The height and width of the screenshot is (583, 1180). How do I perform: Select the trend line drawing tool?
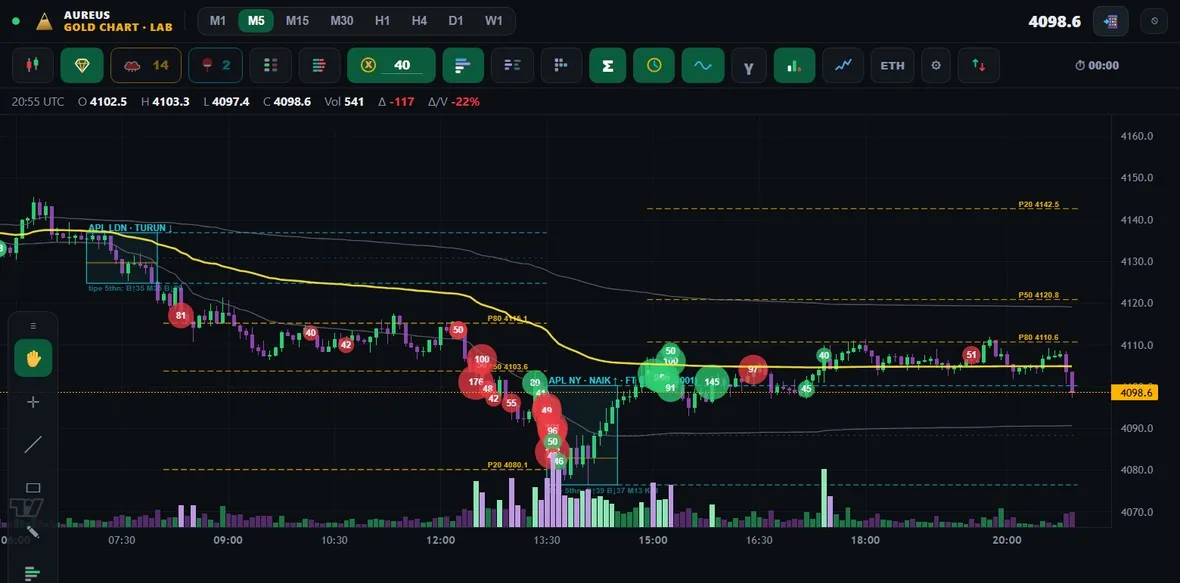[33, 445]
